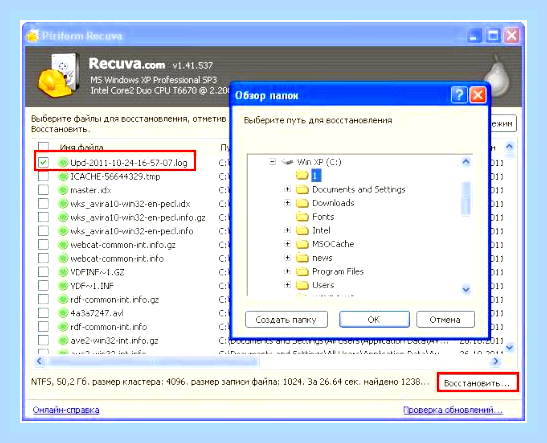Image resolution: width=547 pixels, height=443 pixels.
Task: Check the ave2-win32-int.info.gz checkbox
Action: (43, 340)
